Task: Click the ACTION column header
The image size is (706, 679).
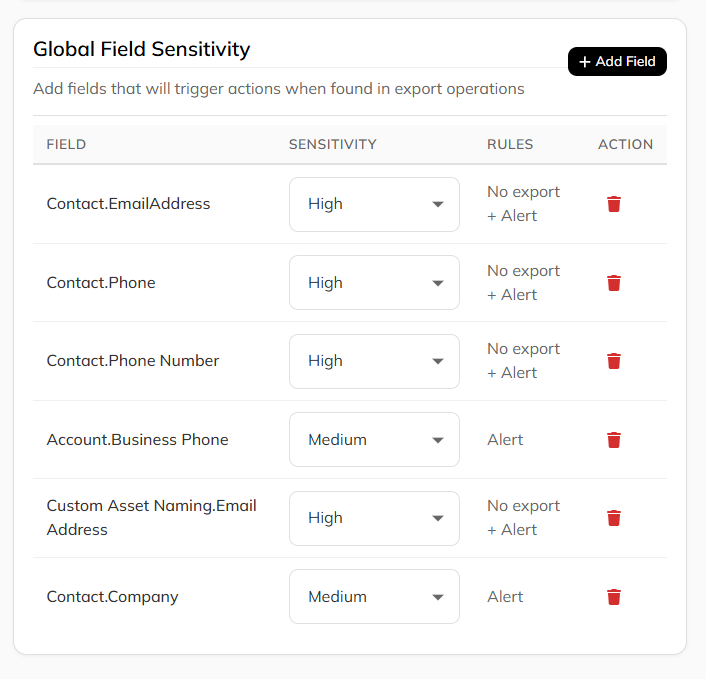Action: click(625, 144)
